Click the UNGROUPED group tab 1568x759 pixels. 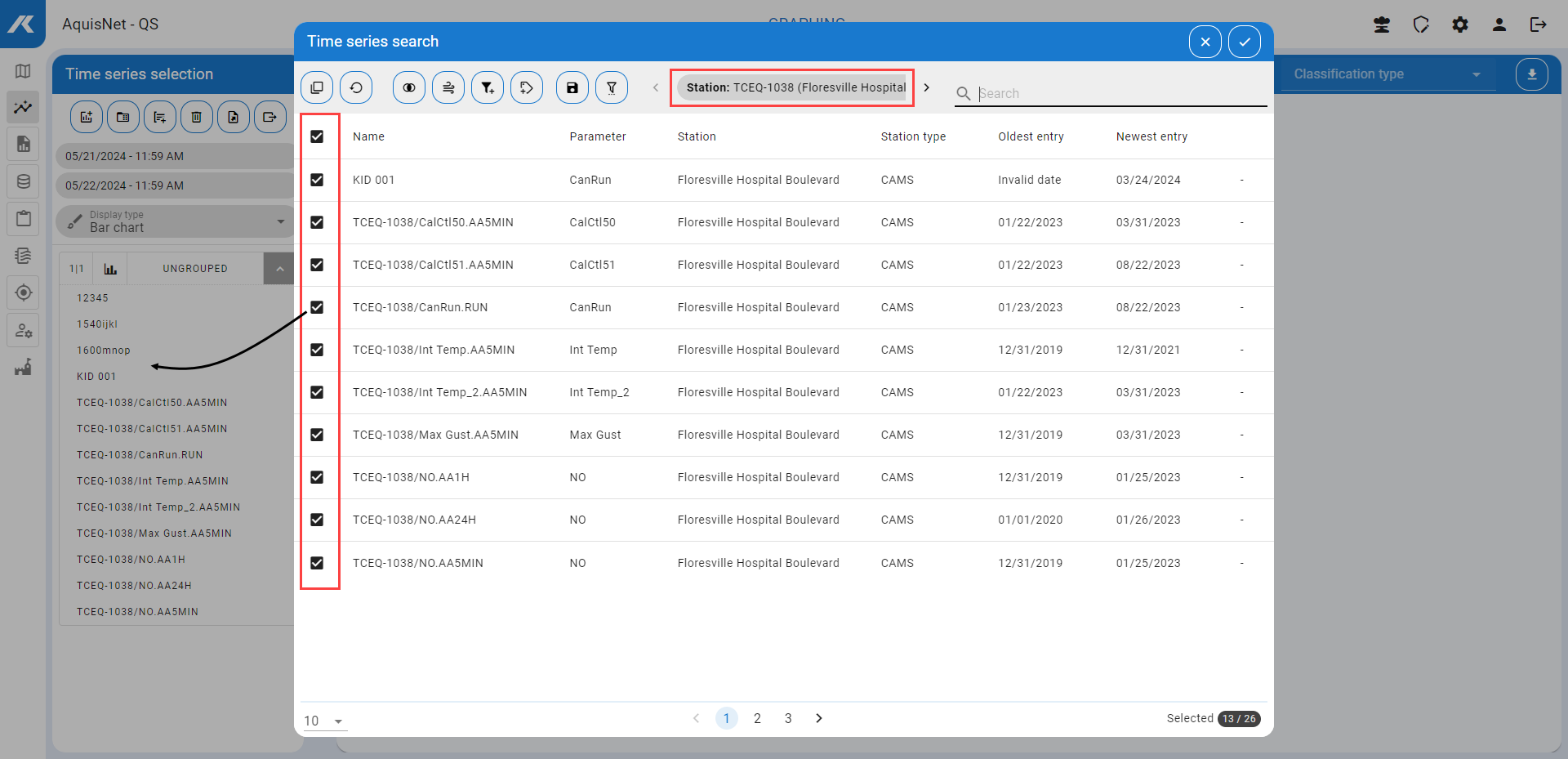click(x=195, y=269)
